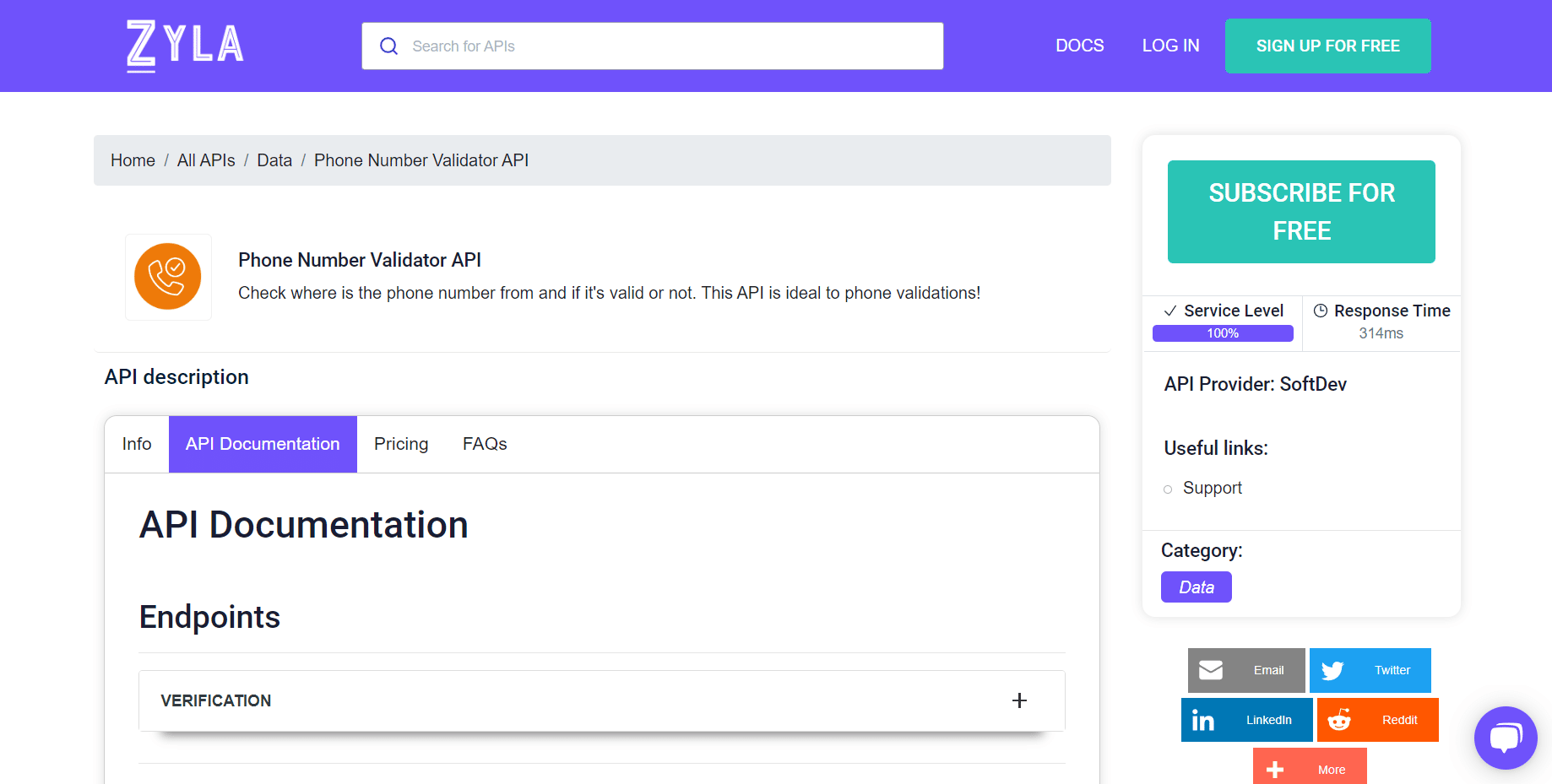The height and width of the screenshot is (784, 1552).
Task: Open the Zyla logo homepage
Action: (x=185, y=46)
